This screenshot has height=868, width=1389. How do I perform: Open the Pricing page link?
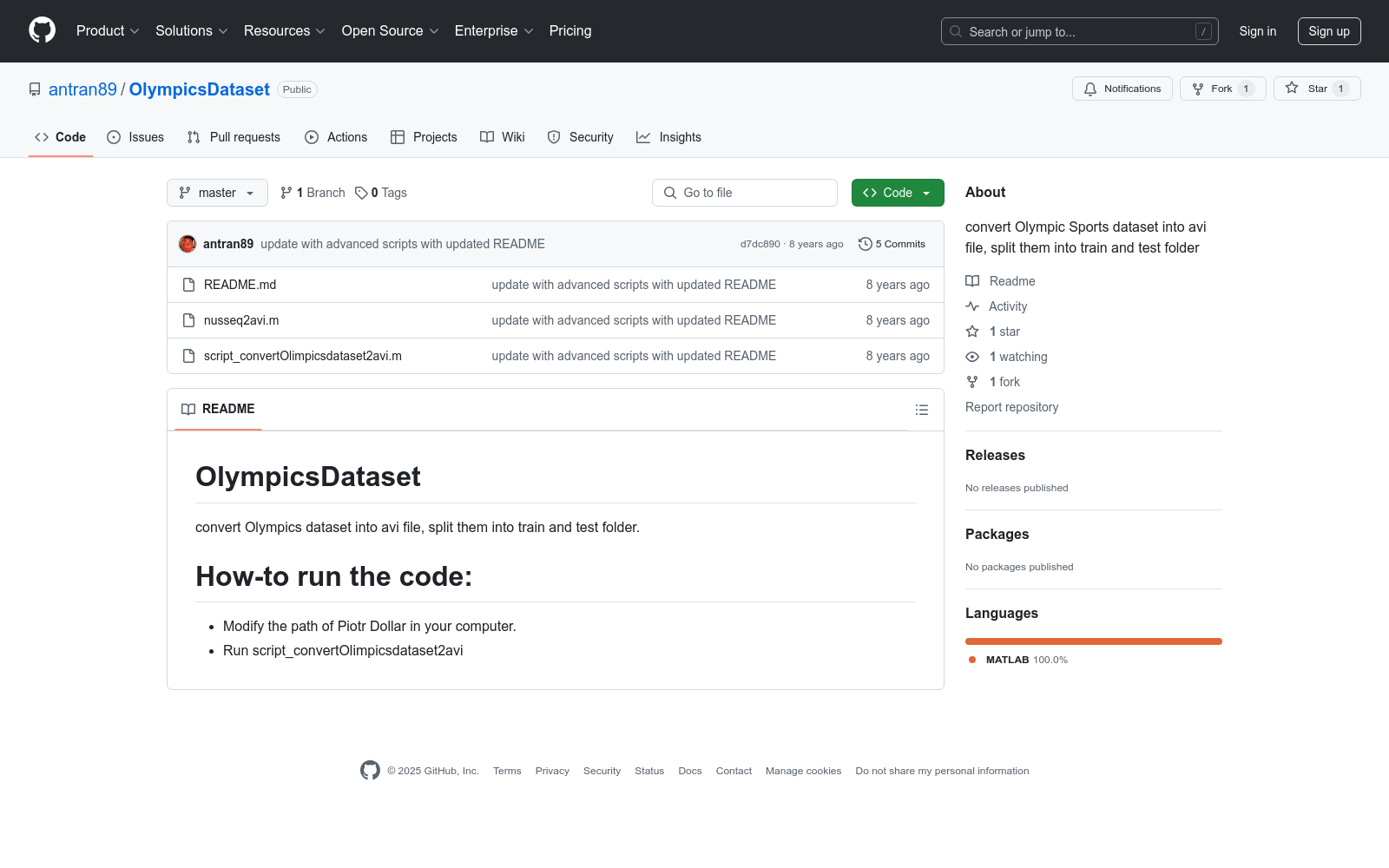point(570,31)
